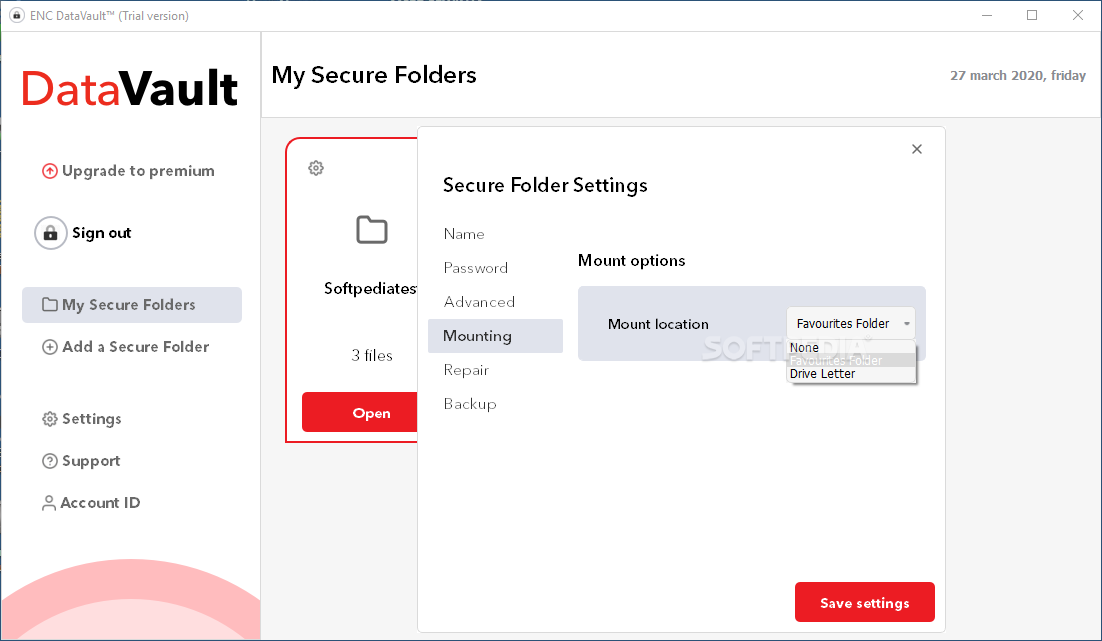Click the date 27 march 2020, friday
Viewport: 1102px width, 641px height.
coord(1018,75)
